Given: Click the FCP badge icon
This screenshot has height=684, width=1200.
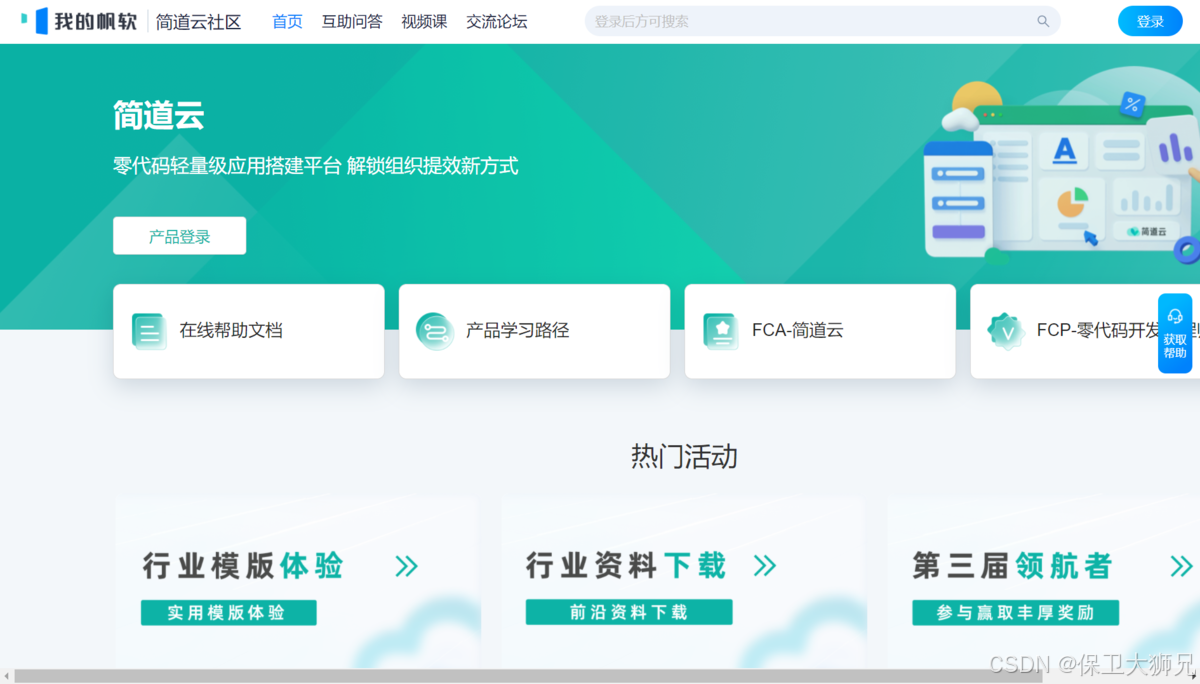Looking at the screenshot, I should [1006, 331].
